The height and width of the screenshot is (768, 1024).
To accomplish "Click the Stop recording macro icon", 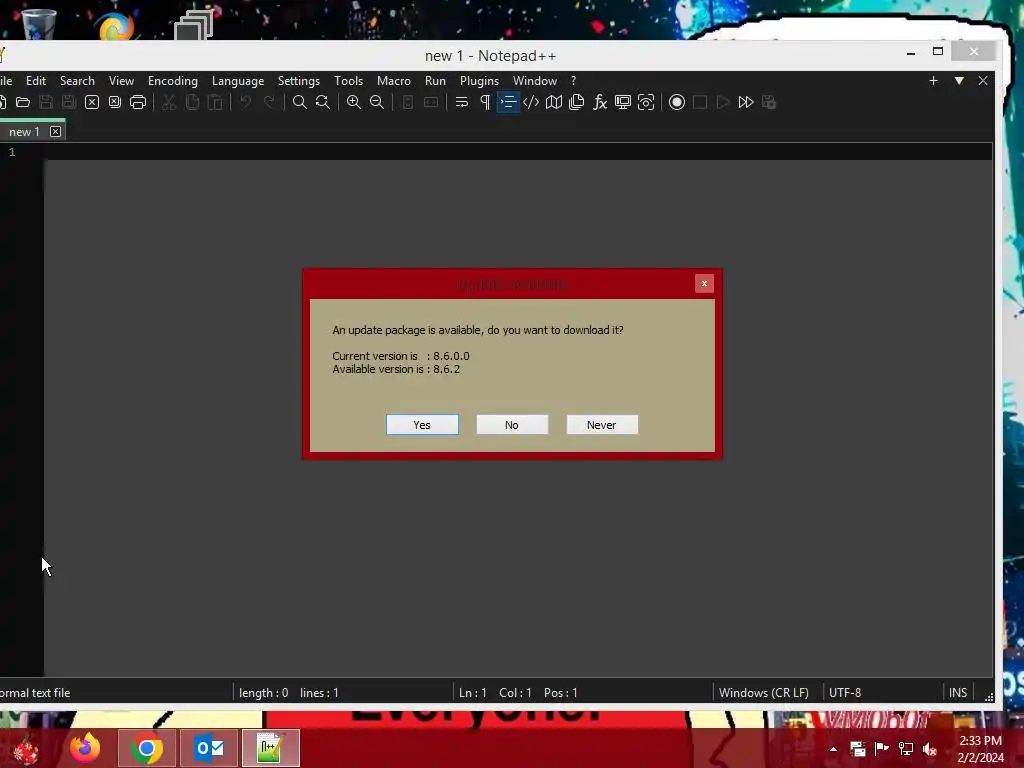I will click(x=700, y=102).
